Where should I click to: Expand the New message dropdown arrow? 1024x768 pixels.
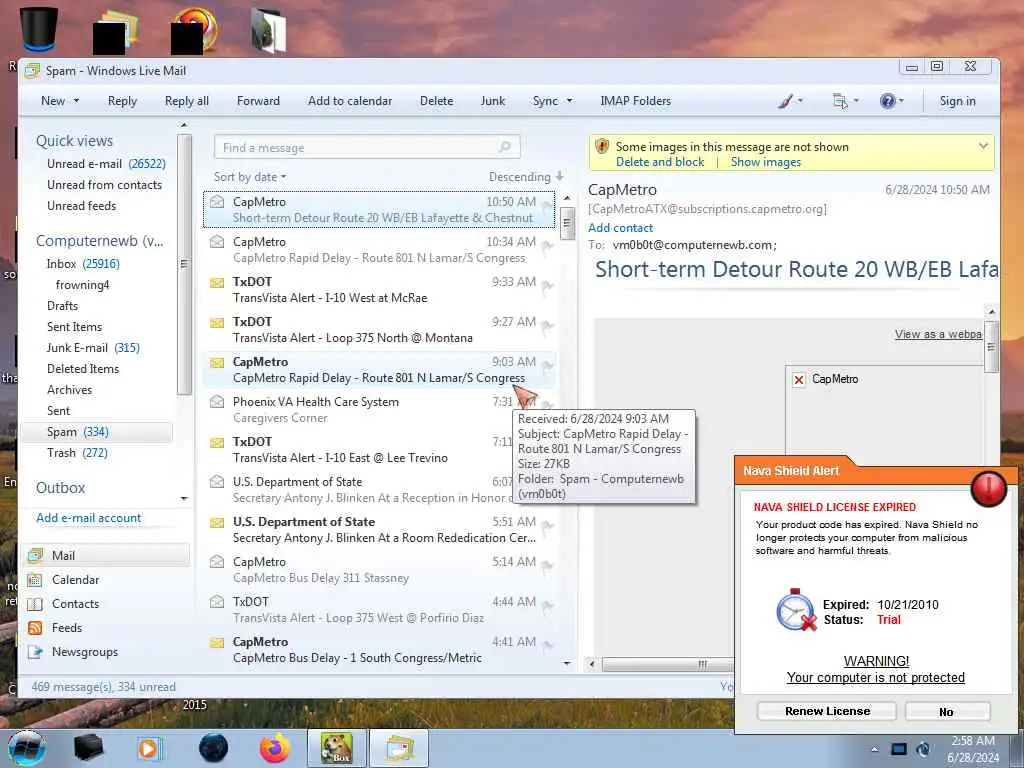[x=76, y=101]
